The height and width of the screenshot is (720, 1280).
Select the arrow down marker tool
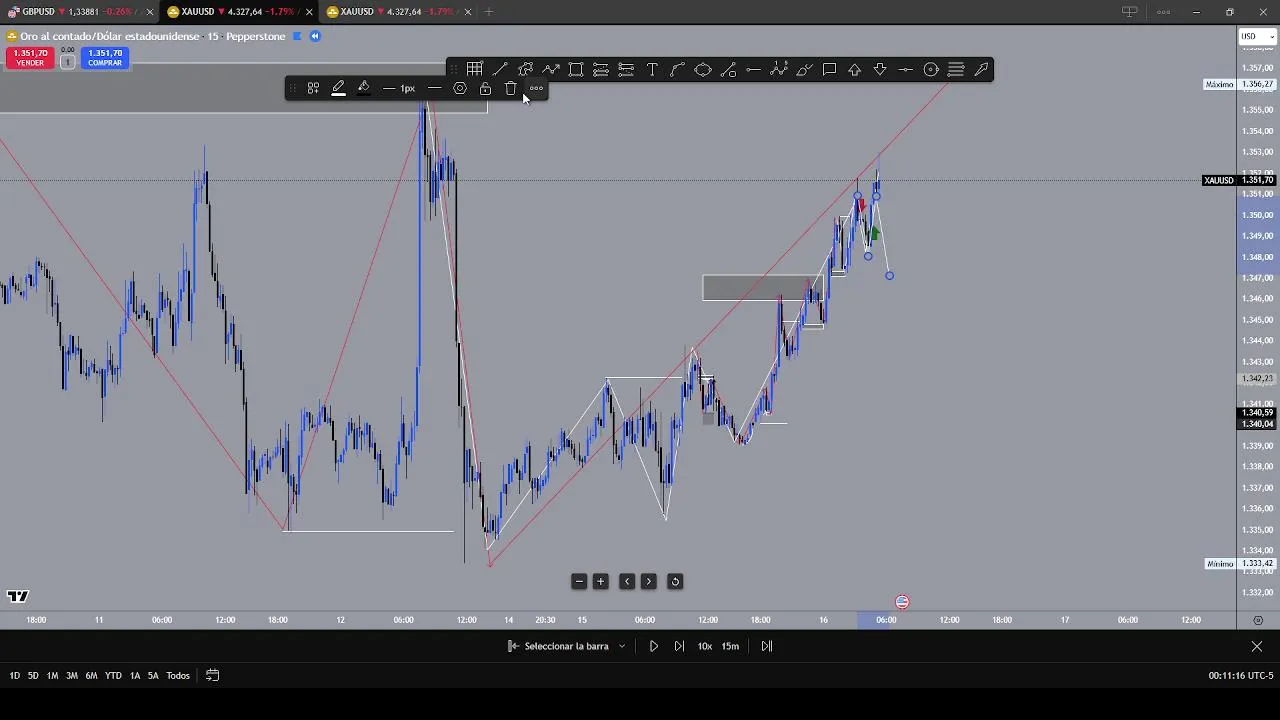[x=880, y=69]
